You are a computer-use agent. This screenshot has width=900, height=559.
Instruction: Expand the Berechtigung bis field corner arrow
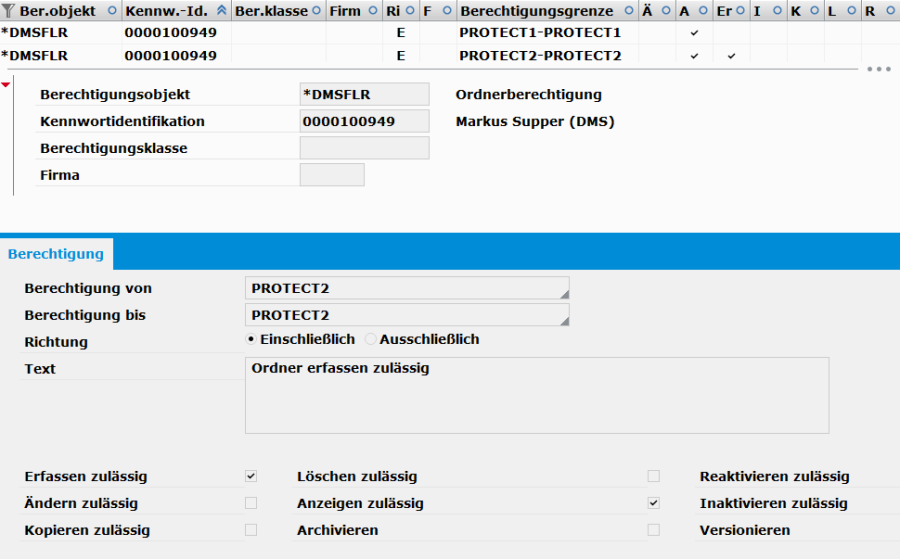coord(564,321)
